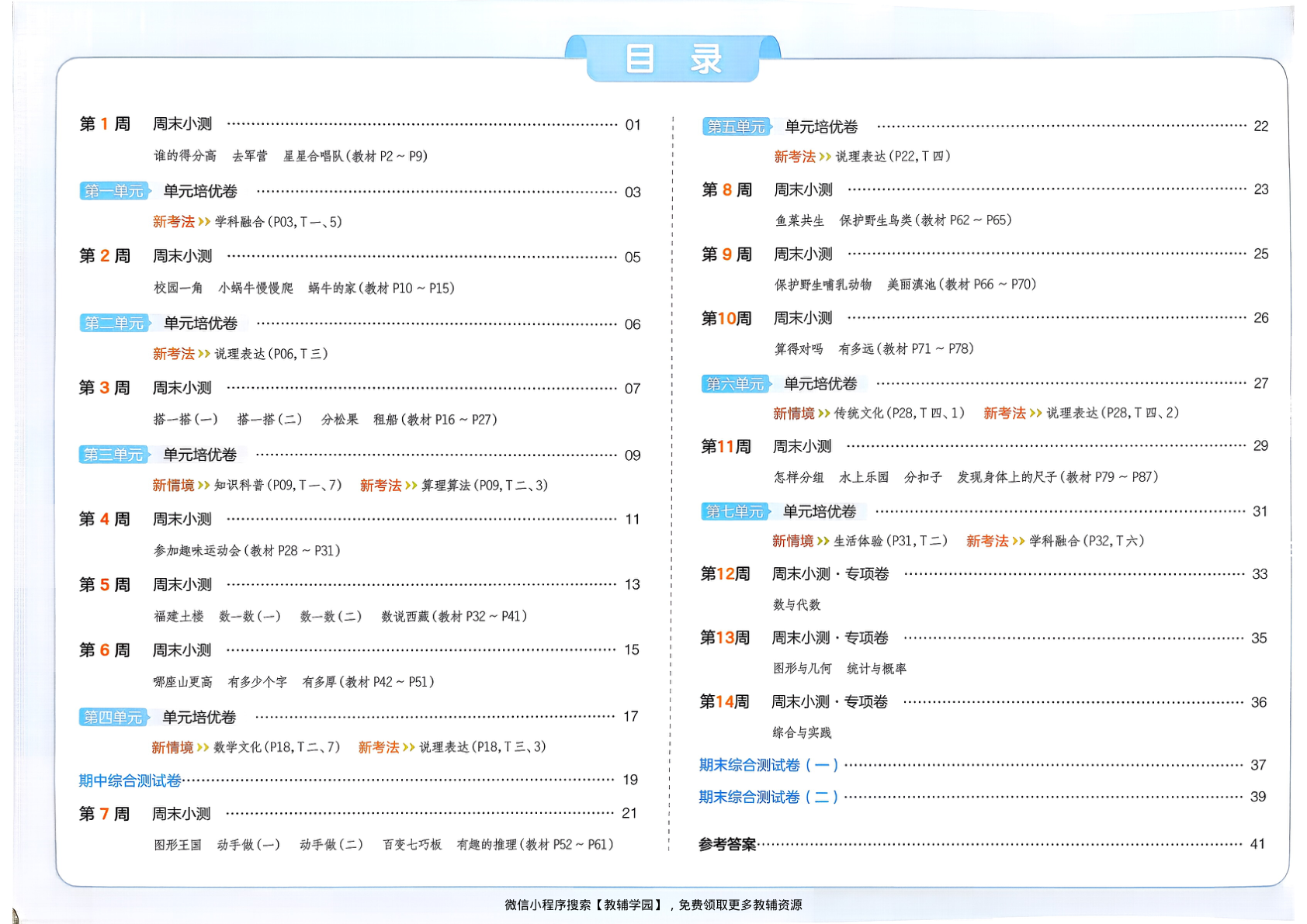This screenshot has height=924, width=1307.
Task: Open 期中综合测试卷 on page 19
Action: click(128, 780)
